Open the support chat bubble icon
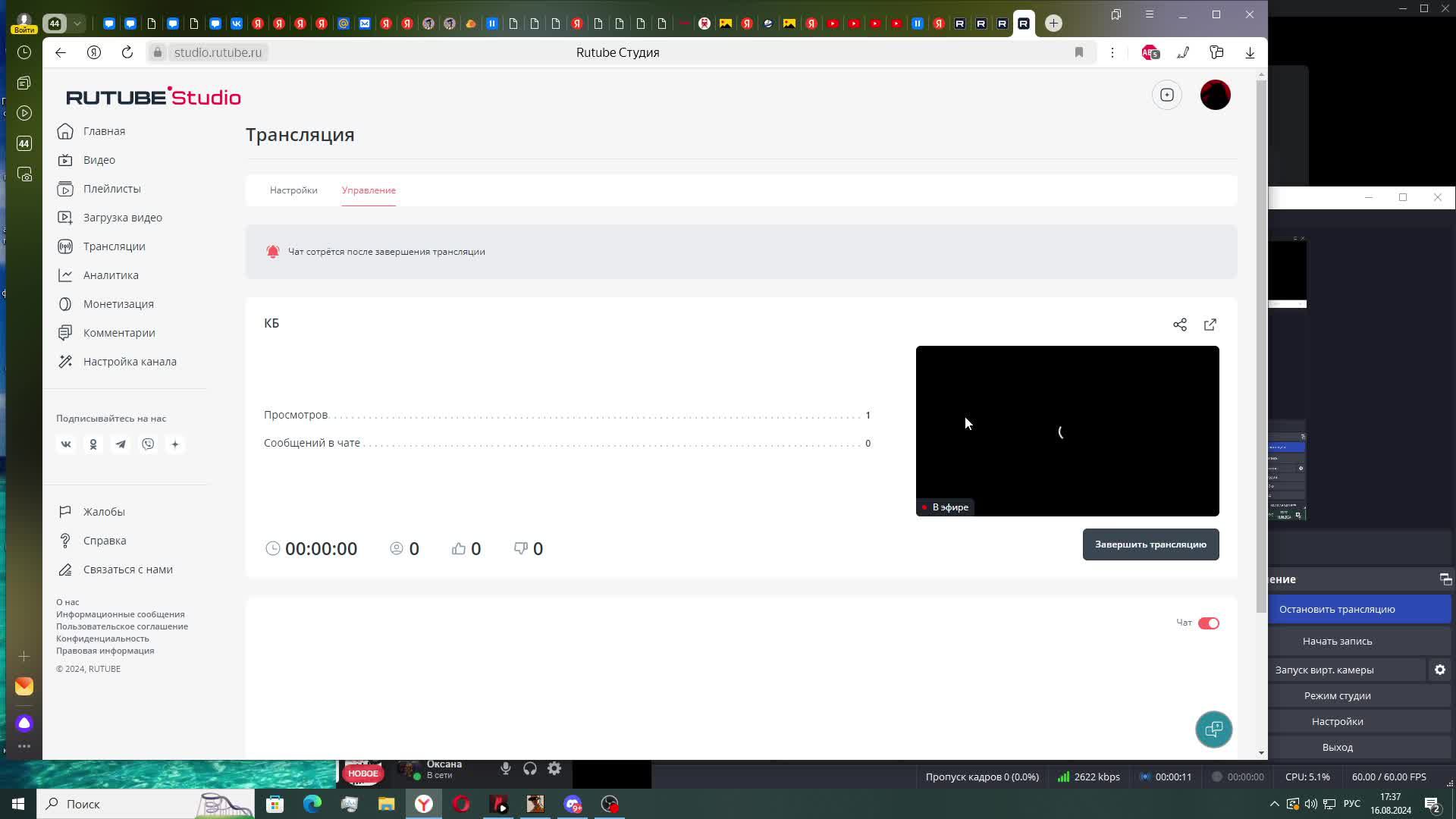Image resolution: width=1456 pixels, height=819 pixels. (x=1213, y=730)
